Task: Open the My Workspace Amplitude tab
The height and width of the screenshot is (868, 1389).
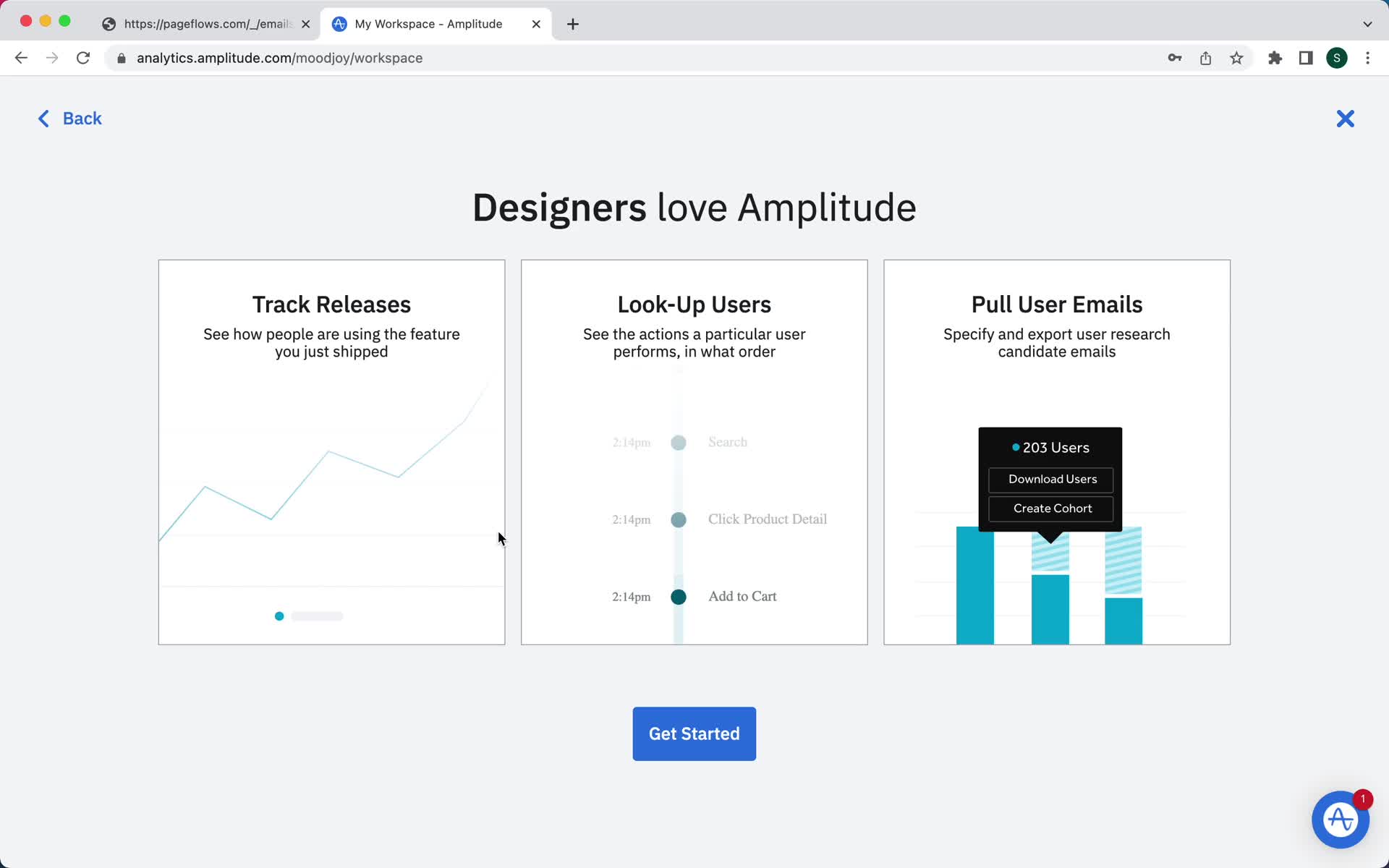Action: 436,23
